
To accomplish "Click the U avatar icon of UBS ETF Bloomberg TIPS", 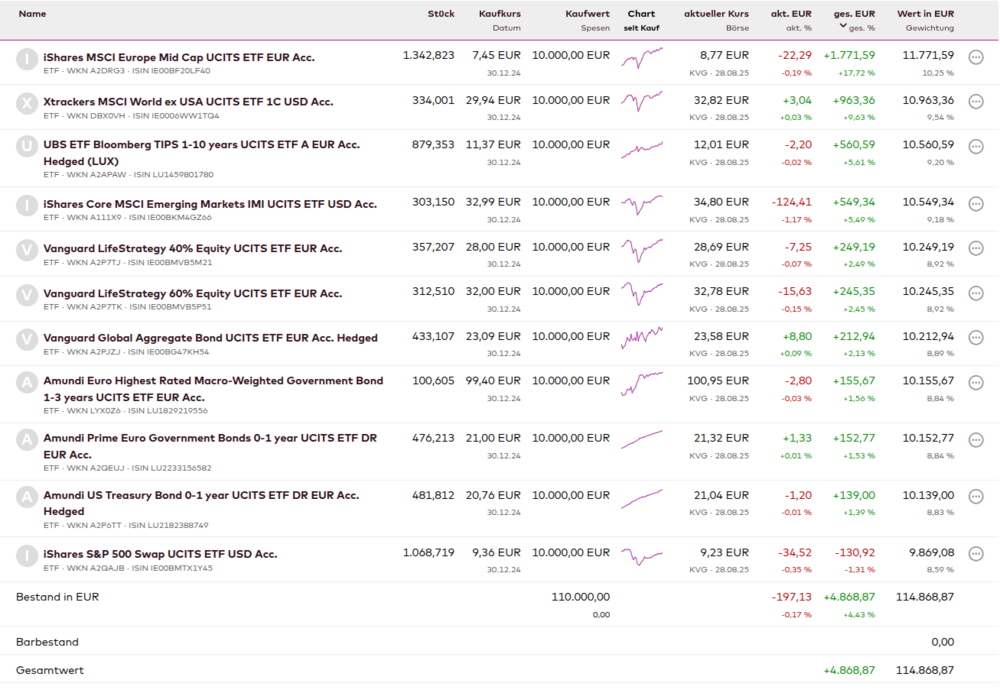I will tap(27, 147).
